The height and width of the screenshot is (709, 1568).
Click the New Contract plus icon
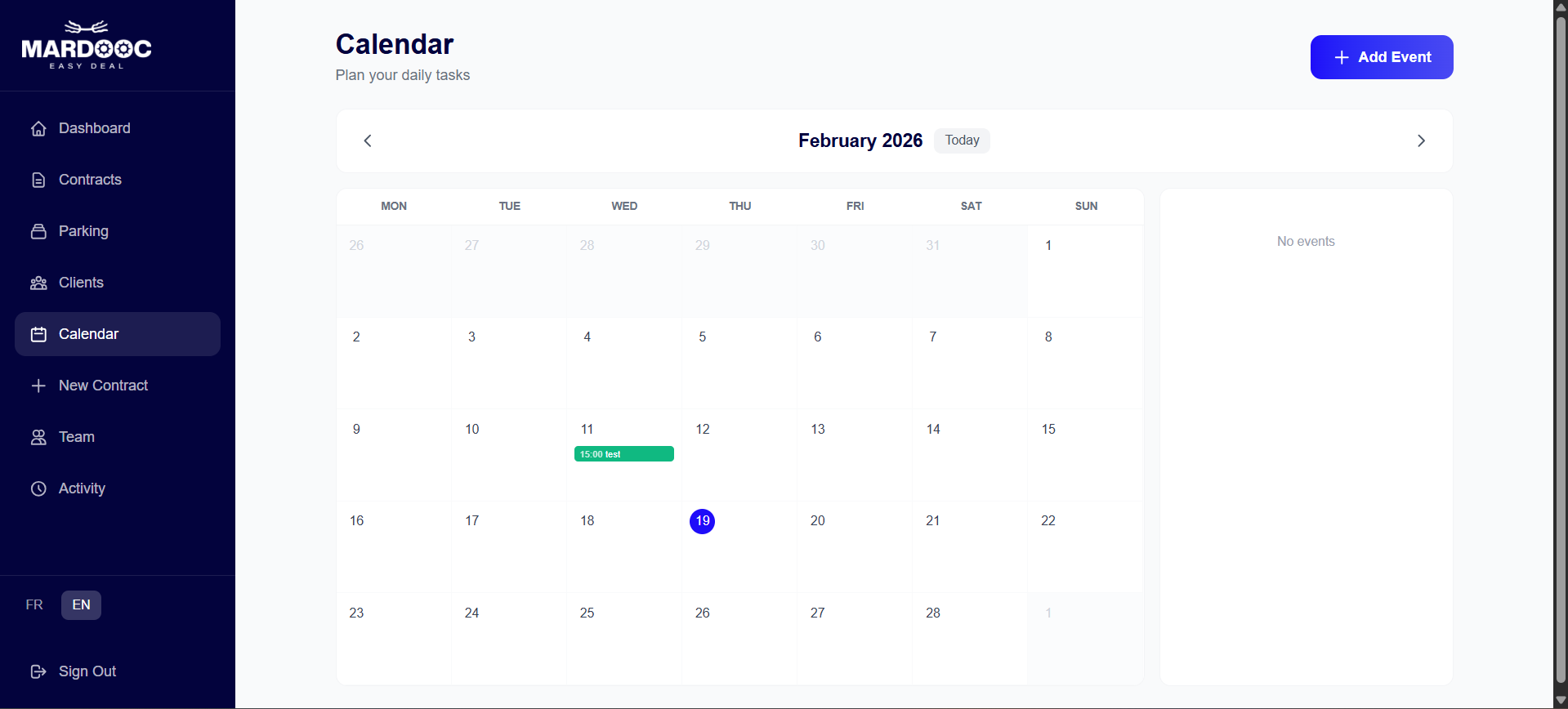click(x=38, y=386)
